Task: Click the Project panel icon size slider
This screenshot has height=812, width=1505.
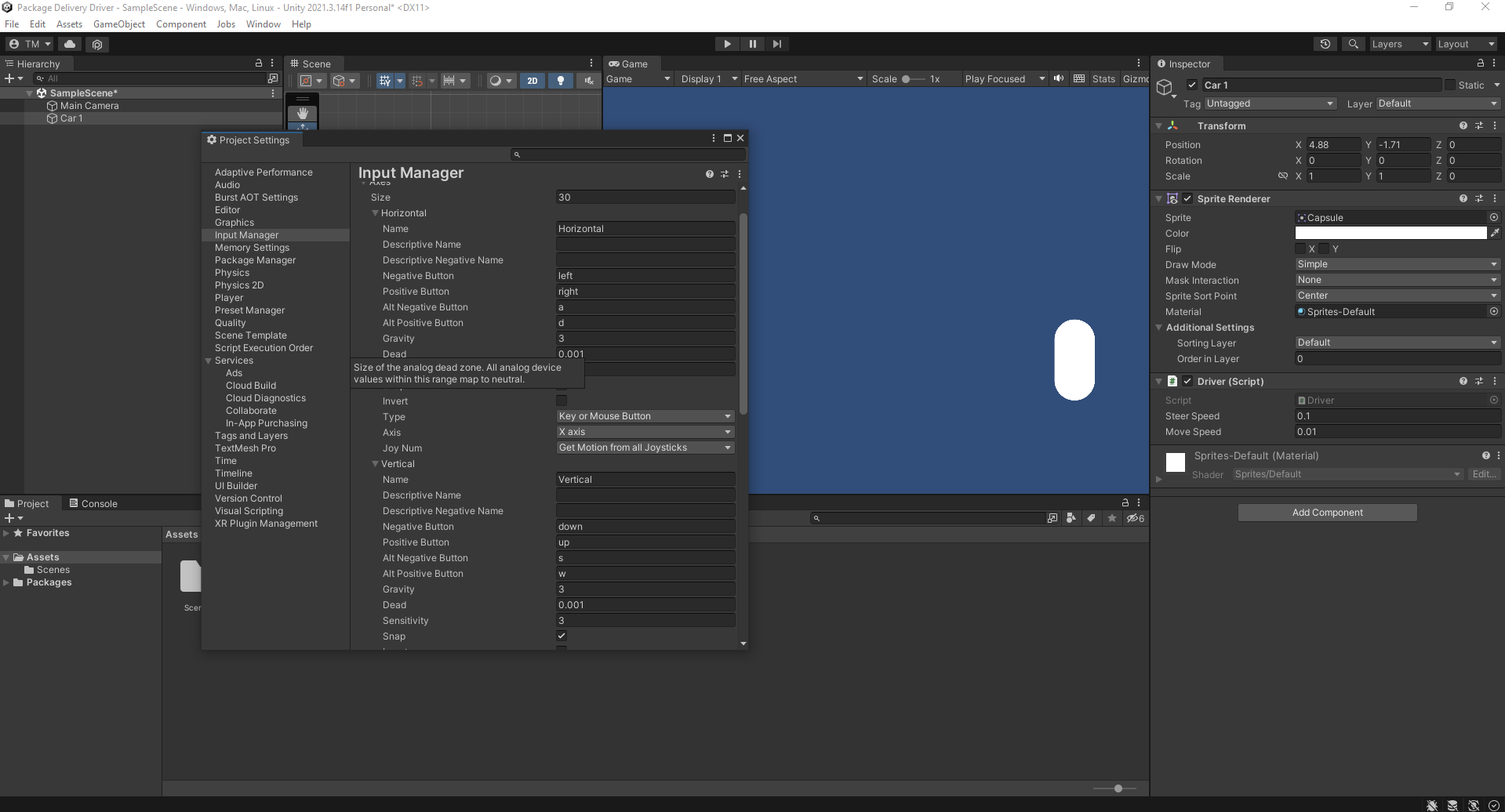Action: point(1118,788)
